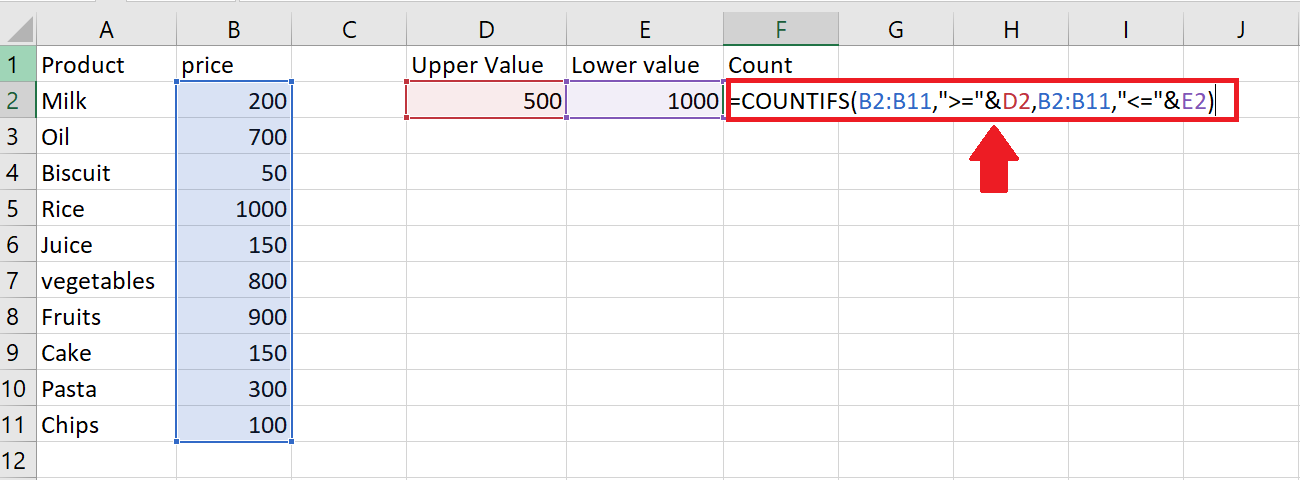Click the 'Chips' cell
Image resolution: width=1300 pixels, height=480 pixels.
point(106,425)
